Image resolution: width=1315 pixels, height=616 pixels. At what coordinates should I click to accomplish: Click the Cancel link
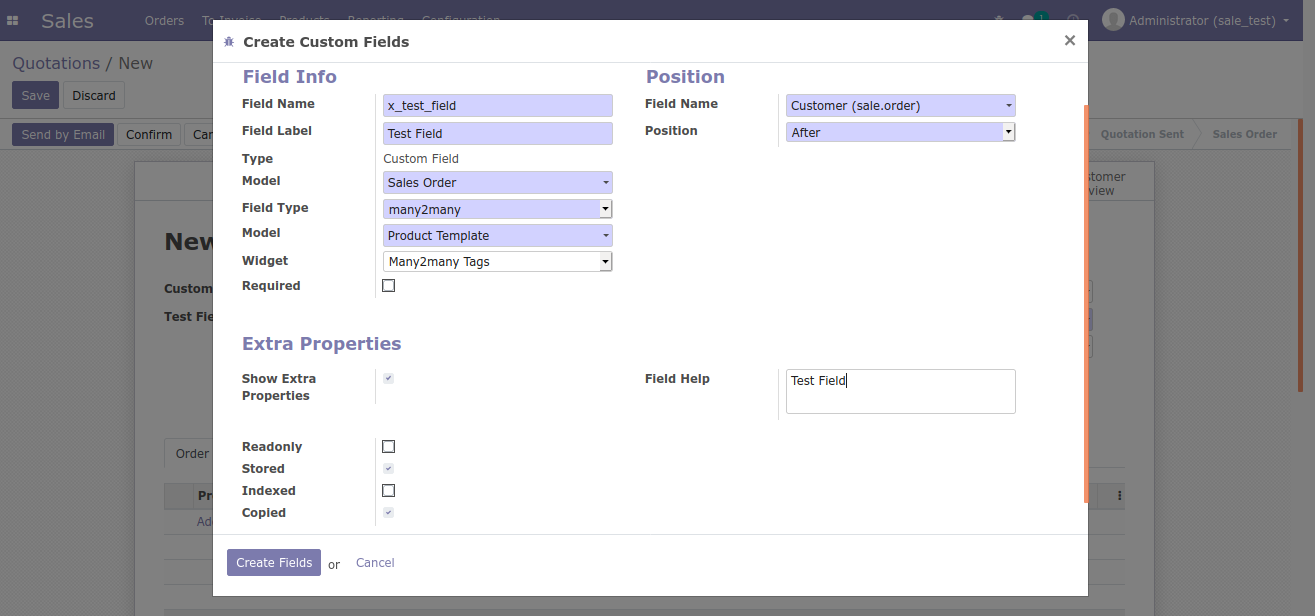[x=375, y=563]
